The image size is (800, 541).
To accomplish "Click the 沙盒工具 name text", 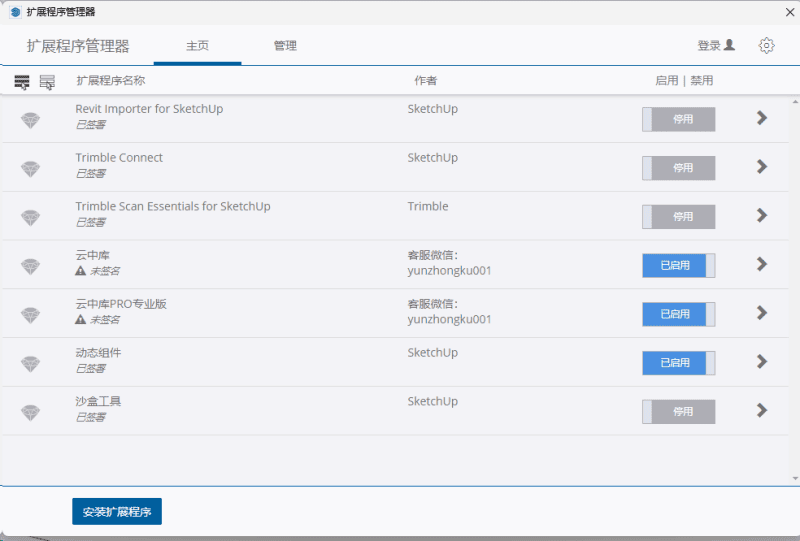I will pos(98,401).
